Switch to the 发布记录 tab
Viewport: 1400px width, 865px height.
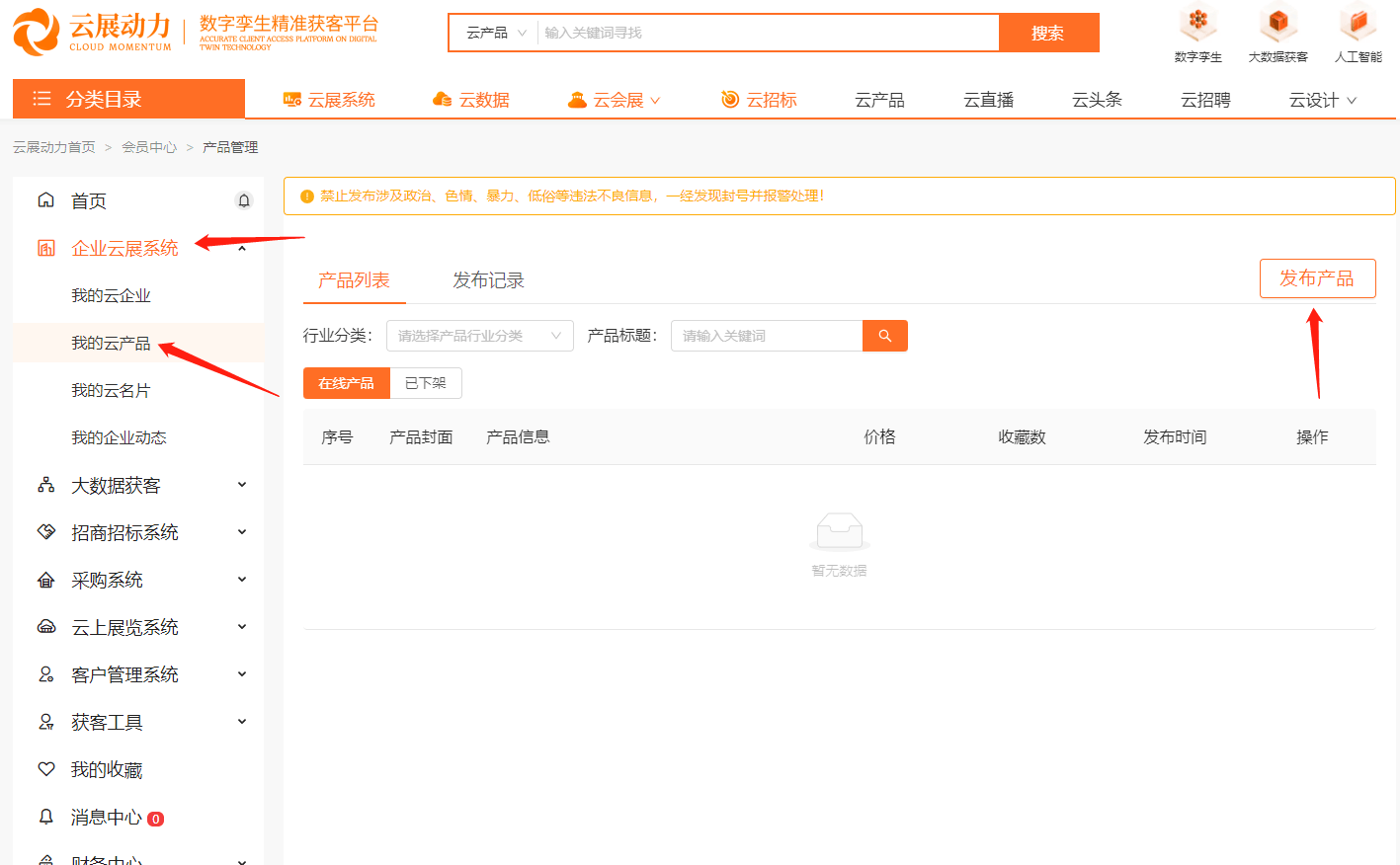[x=488, y=280]
